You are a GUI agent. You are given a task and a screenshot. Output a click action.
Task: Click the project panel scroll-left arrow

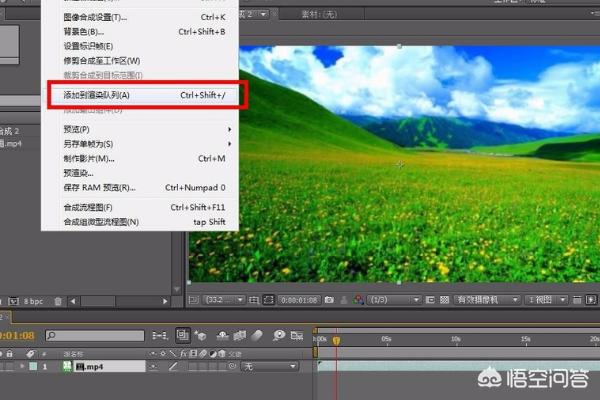(73, 301)
